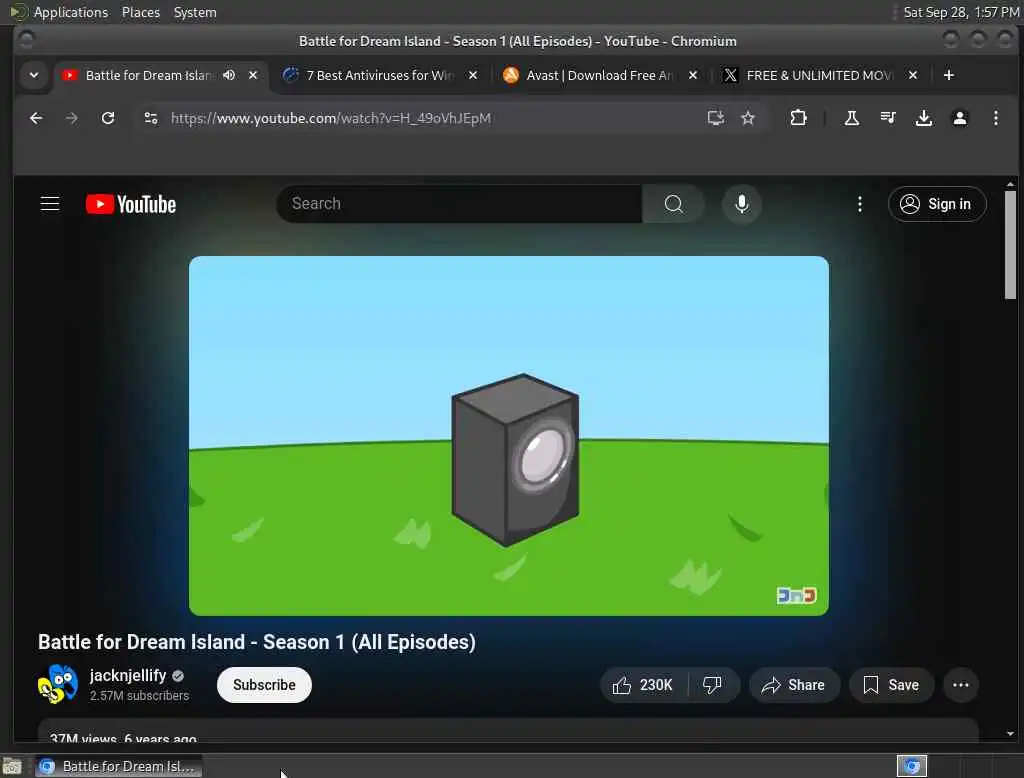Open the jacknjellify channel avatar

tap(57, 684)
